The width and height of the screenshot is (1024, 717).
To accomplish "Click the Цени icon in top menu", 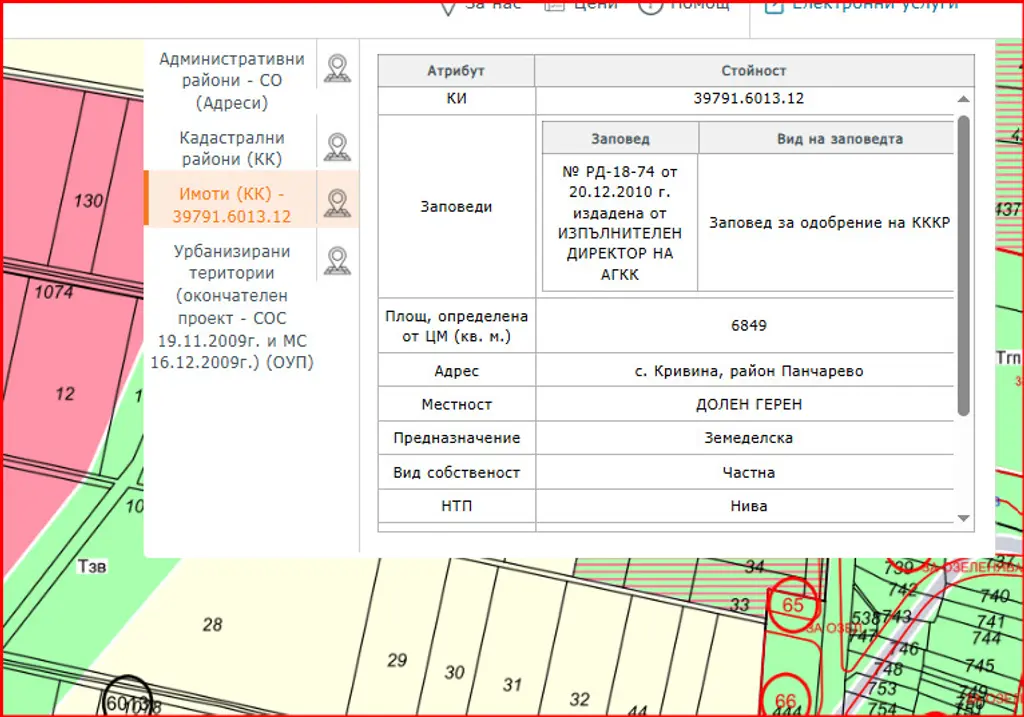I will (x=554, y=5).
